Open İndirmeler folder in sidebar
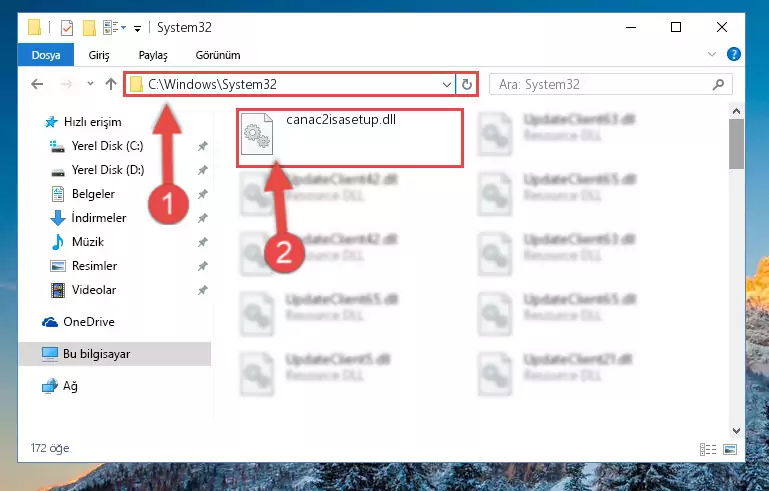Viewport: 769px width, 491px height. (x=88, y=217)
